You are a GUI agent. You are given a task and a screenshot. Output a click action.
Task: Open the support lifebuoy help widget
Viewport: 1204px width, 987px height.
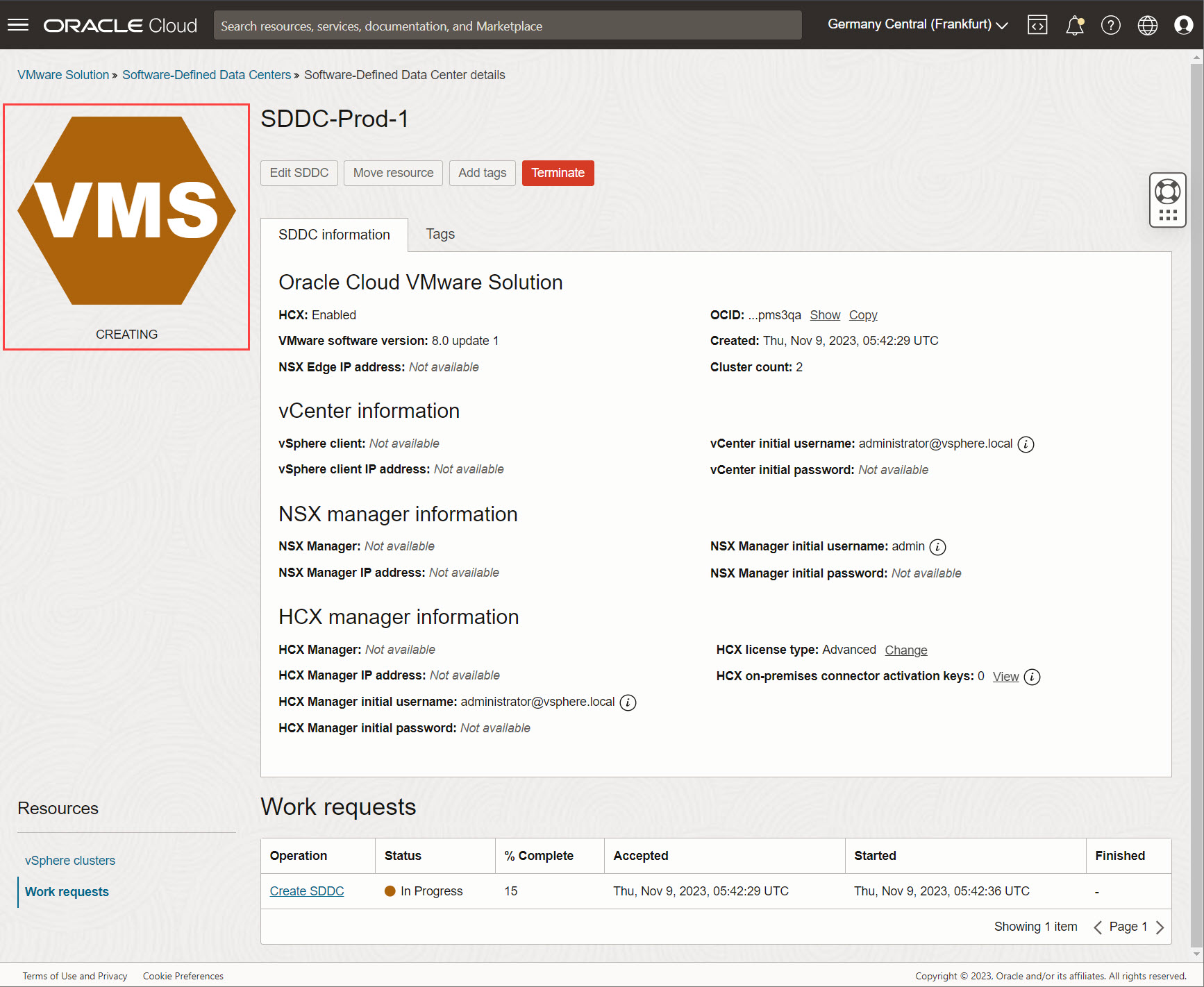(1168, 200)
